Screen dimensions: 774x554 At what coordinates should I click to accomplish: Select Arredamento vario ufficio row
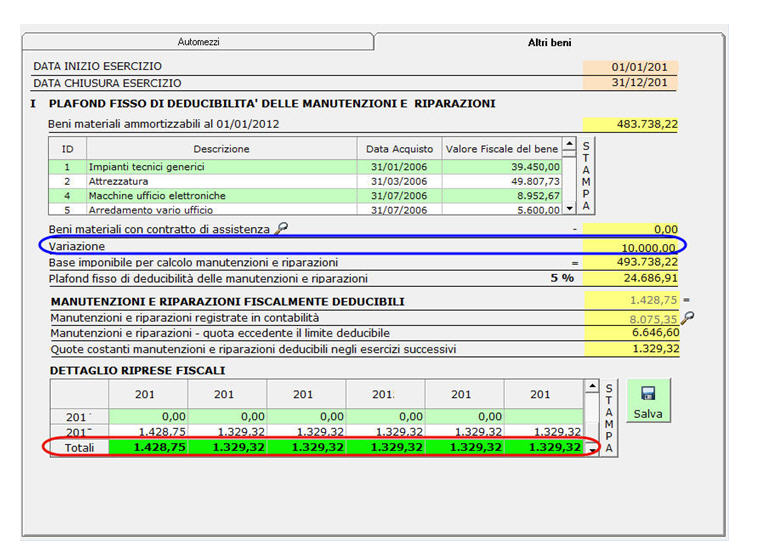[306, 209]
